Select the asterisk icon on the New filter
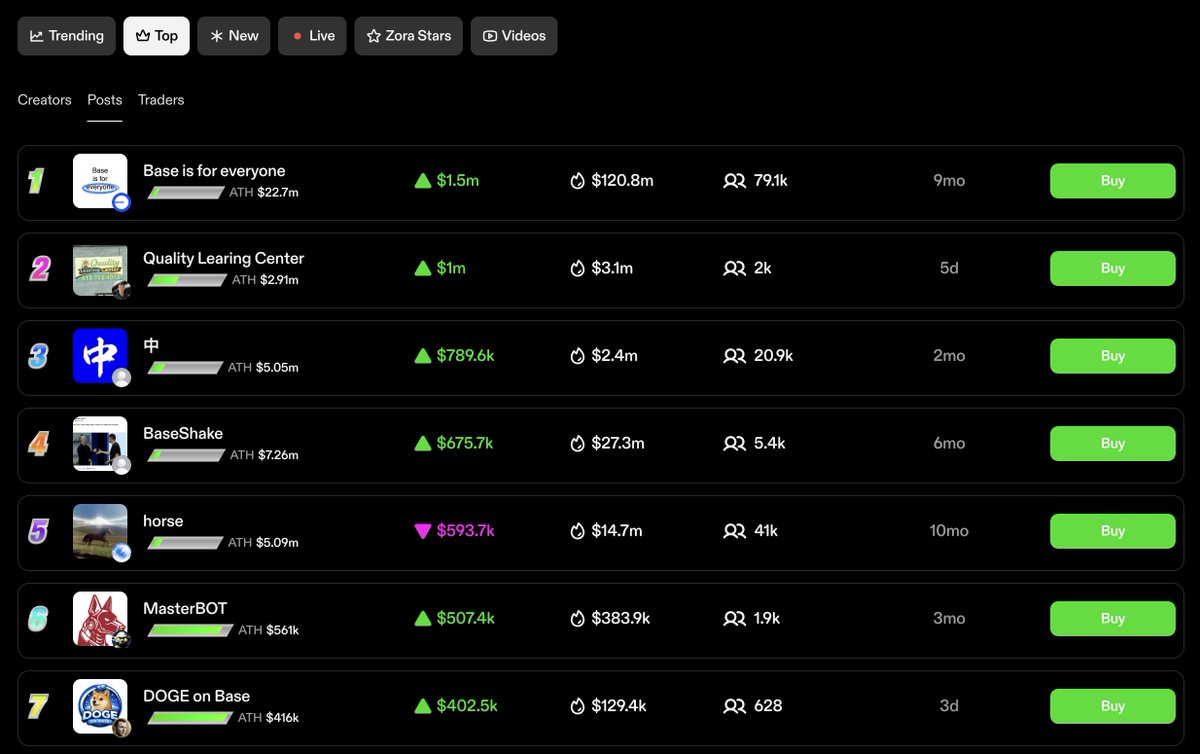 coord(214,35)
